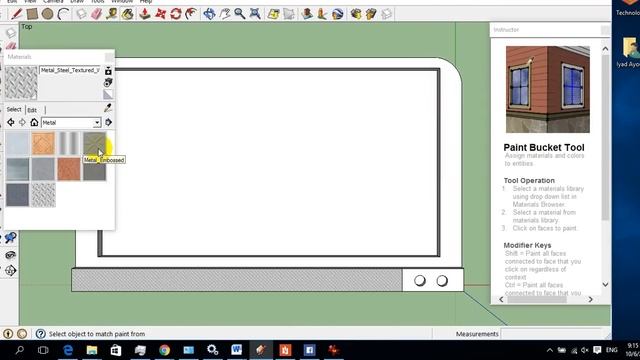Select the Zoom magnifier tool
This screenshot has width=640, height=360.
(240, 14)
